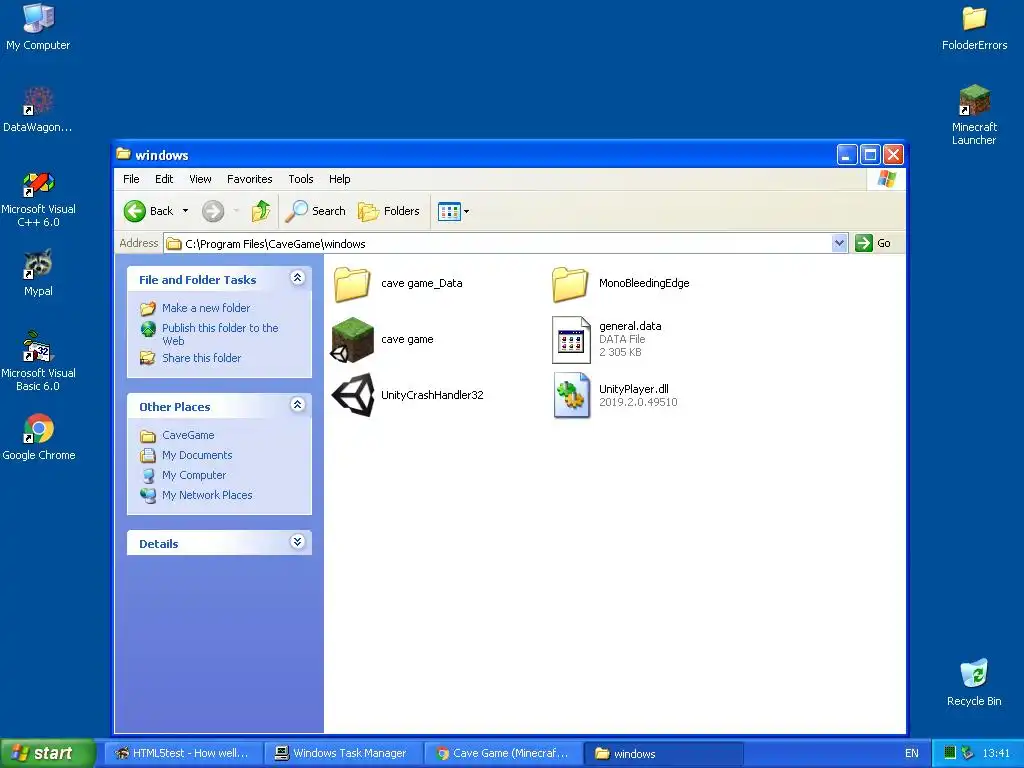Click the Go button

(873, 244)
